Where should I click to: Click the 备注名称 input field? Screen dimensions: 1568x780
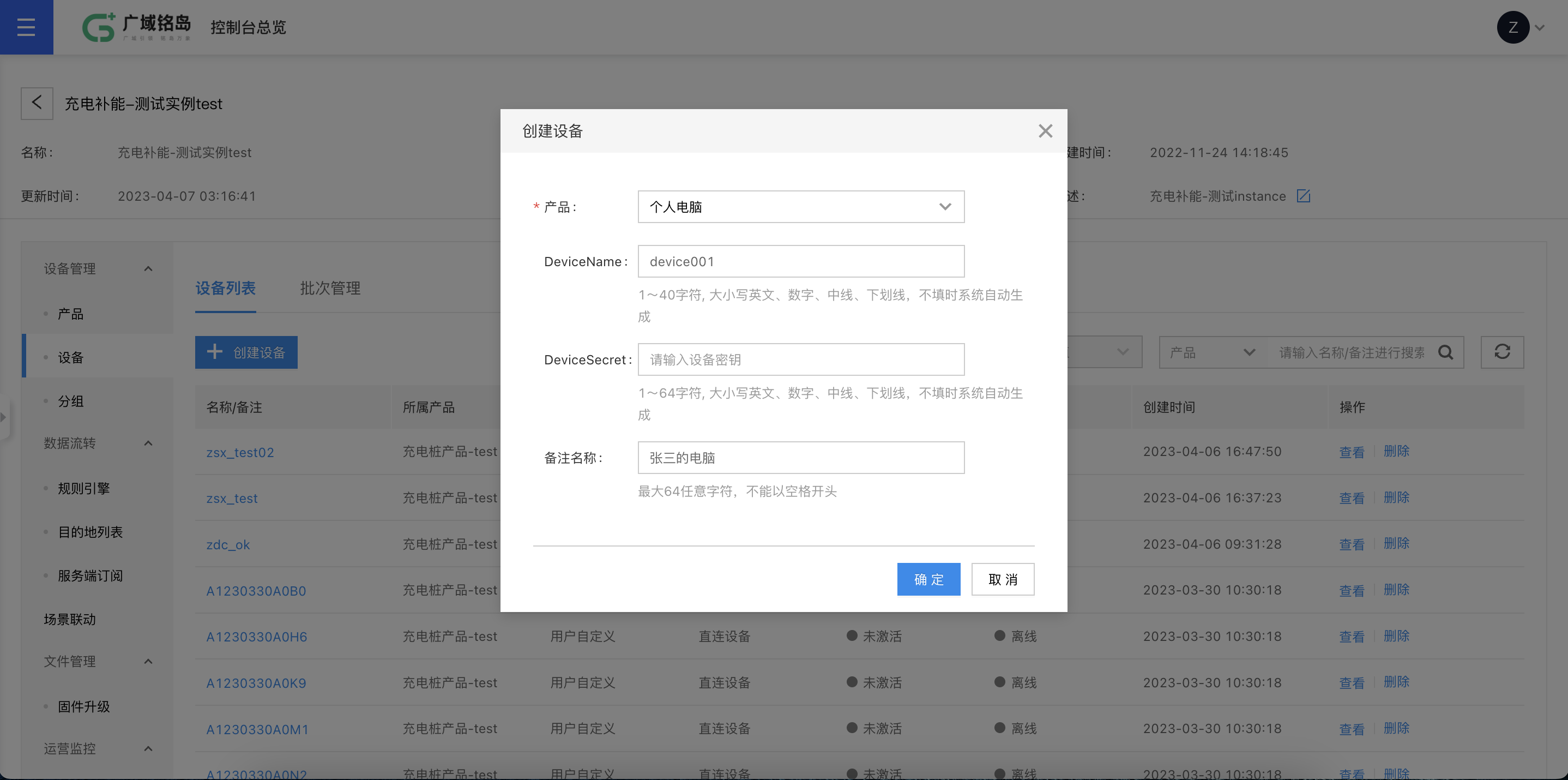tap(800, 457)
